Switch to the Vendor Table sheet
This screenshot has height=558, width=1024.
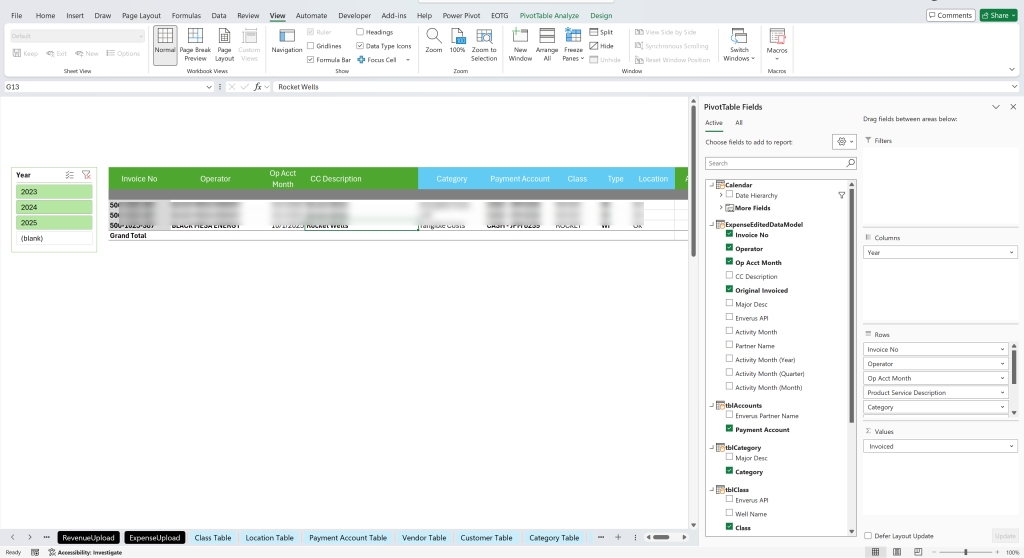424,538
